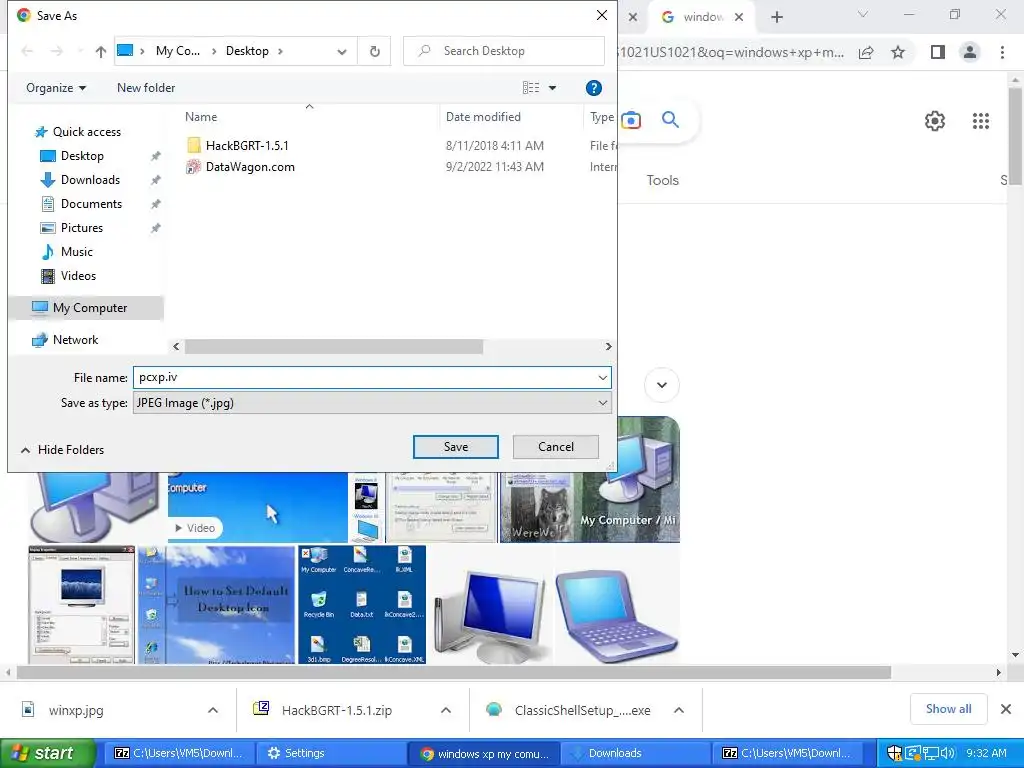The height and width of the screenshot is (768, 1024).
Task: Click the pin icon next to Documents
Action: (155, 204)
